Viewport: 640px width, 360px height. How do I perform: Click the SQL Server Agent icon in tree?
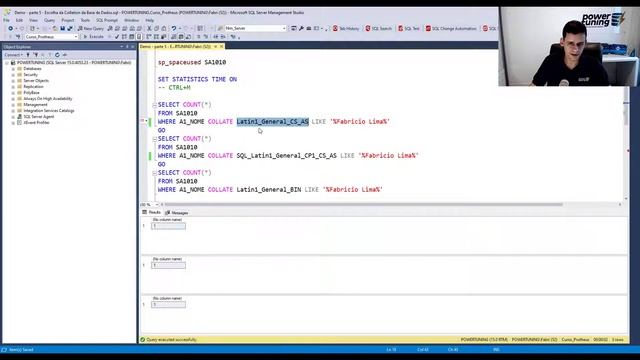coord(19,117)
